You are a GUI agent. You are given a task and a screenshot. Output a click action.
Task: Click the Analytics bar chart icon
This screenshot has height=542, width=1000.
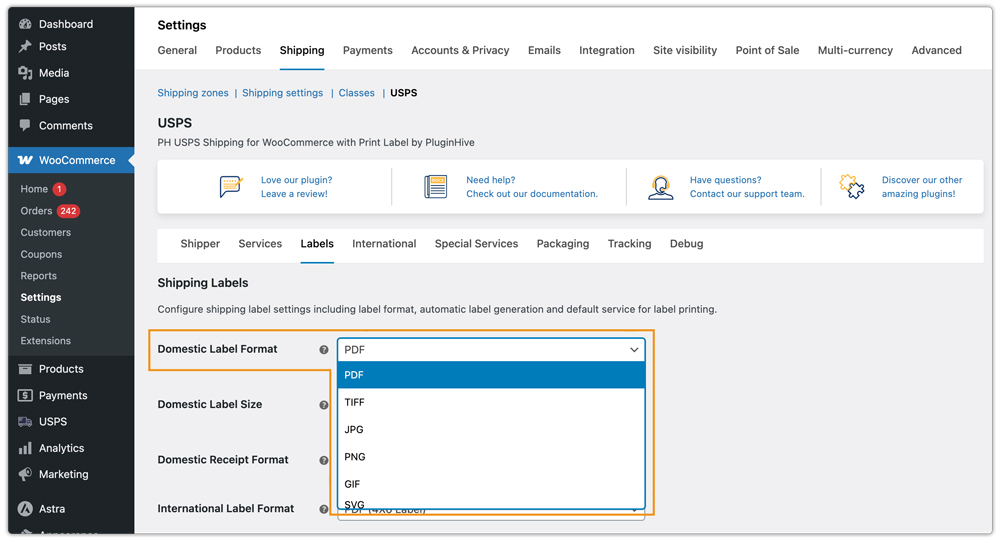[25, 448]
